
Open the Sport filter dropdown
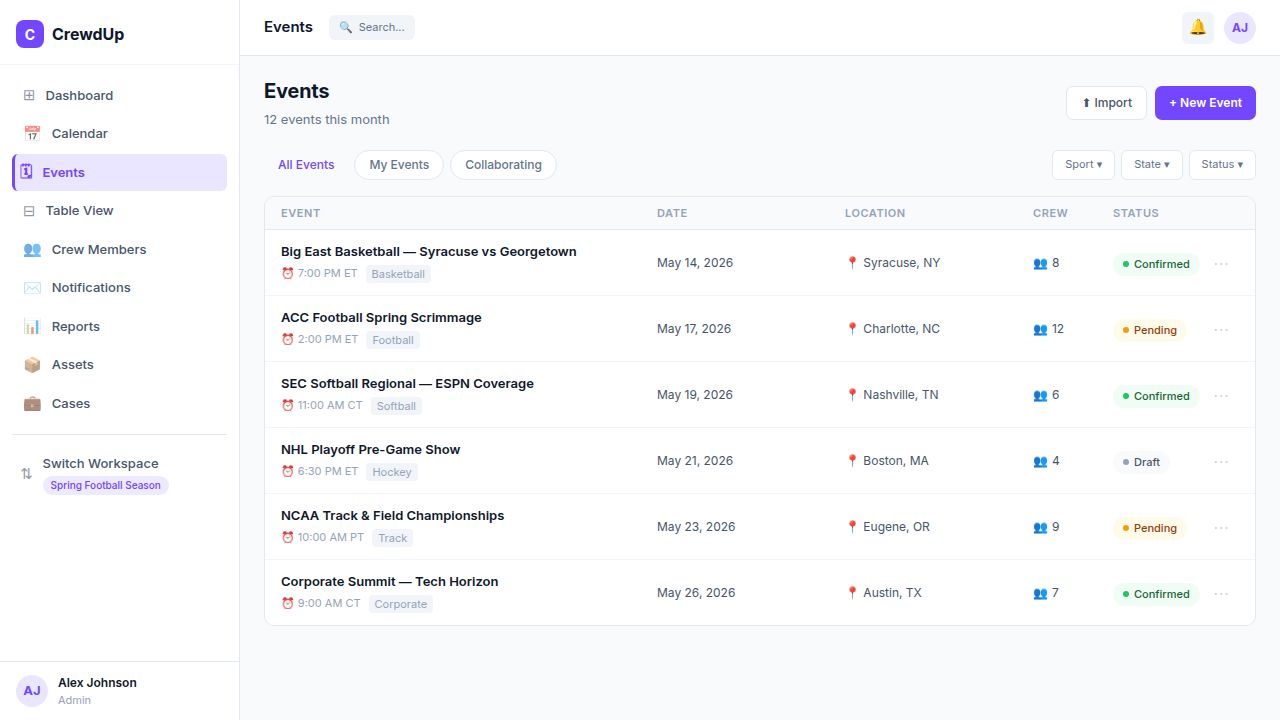tap(1083, 165)
